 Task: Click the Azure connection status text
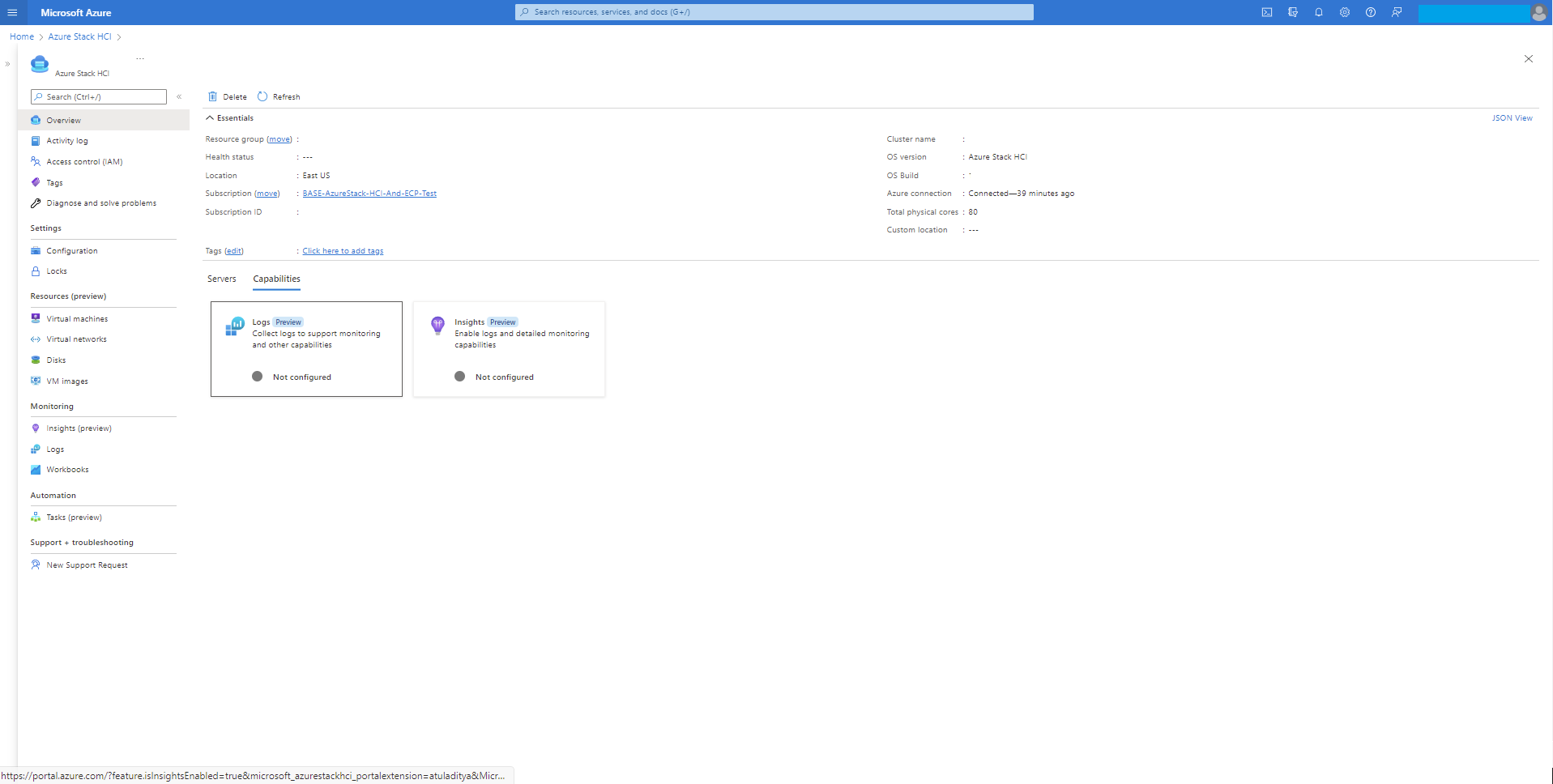pos(1021,194)
